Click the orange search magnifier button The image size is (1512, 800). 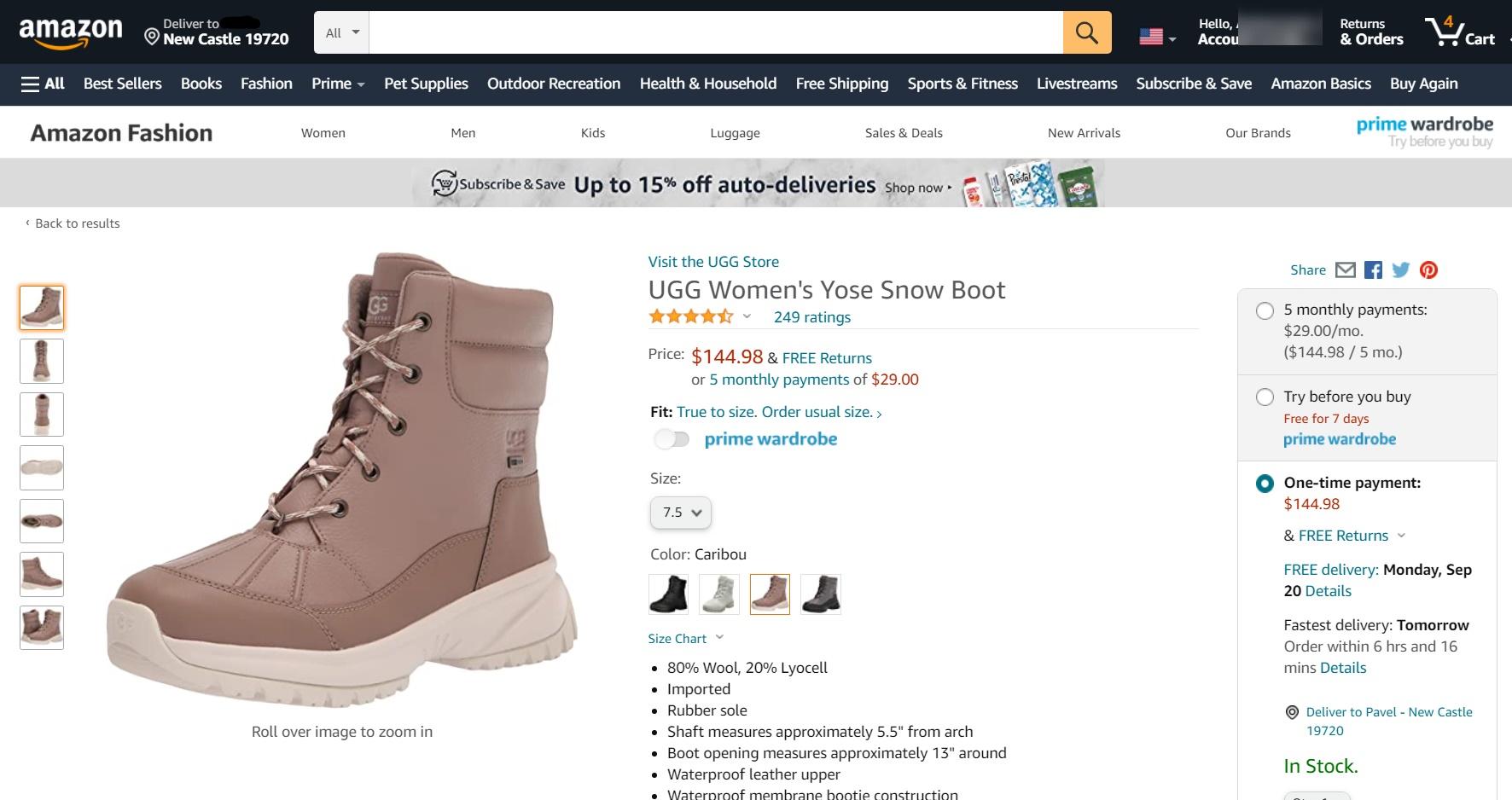click(x=1086, y=33)
